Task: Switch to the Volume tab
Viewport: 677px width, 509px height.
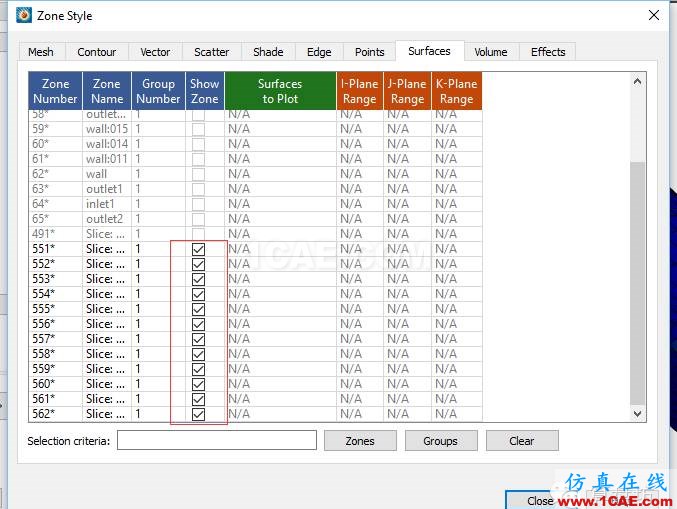Action: pos(490,52)
